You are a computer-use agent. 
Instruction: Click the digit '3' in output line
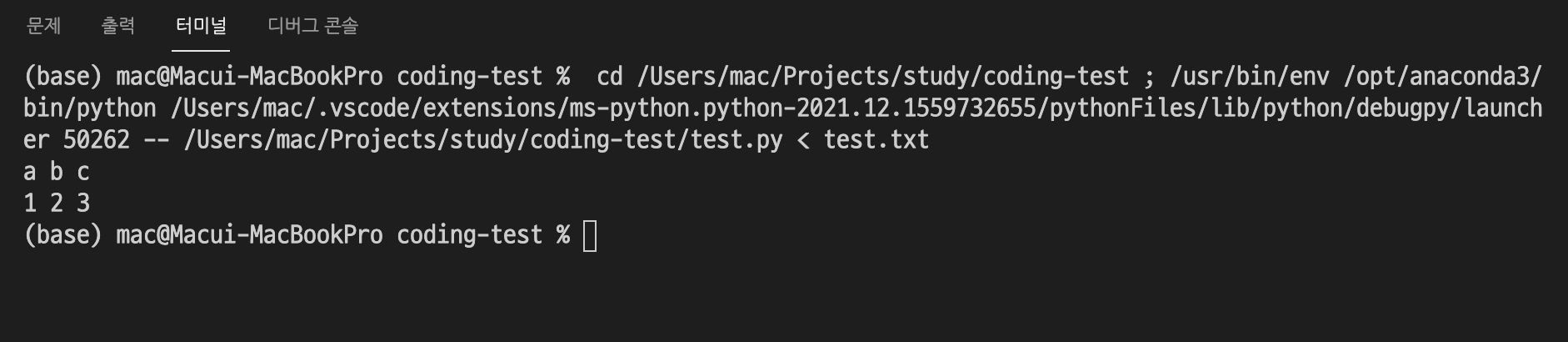coord(83,204)
